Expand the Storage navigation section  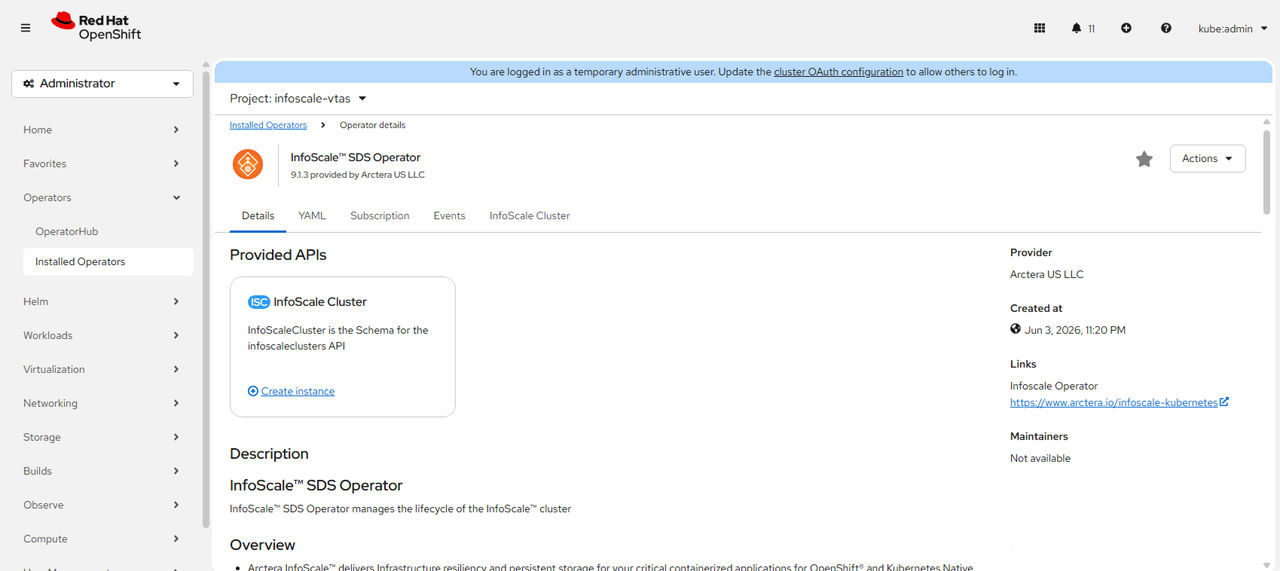tap(102, 437)
